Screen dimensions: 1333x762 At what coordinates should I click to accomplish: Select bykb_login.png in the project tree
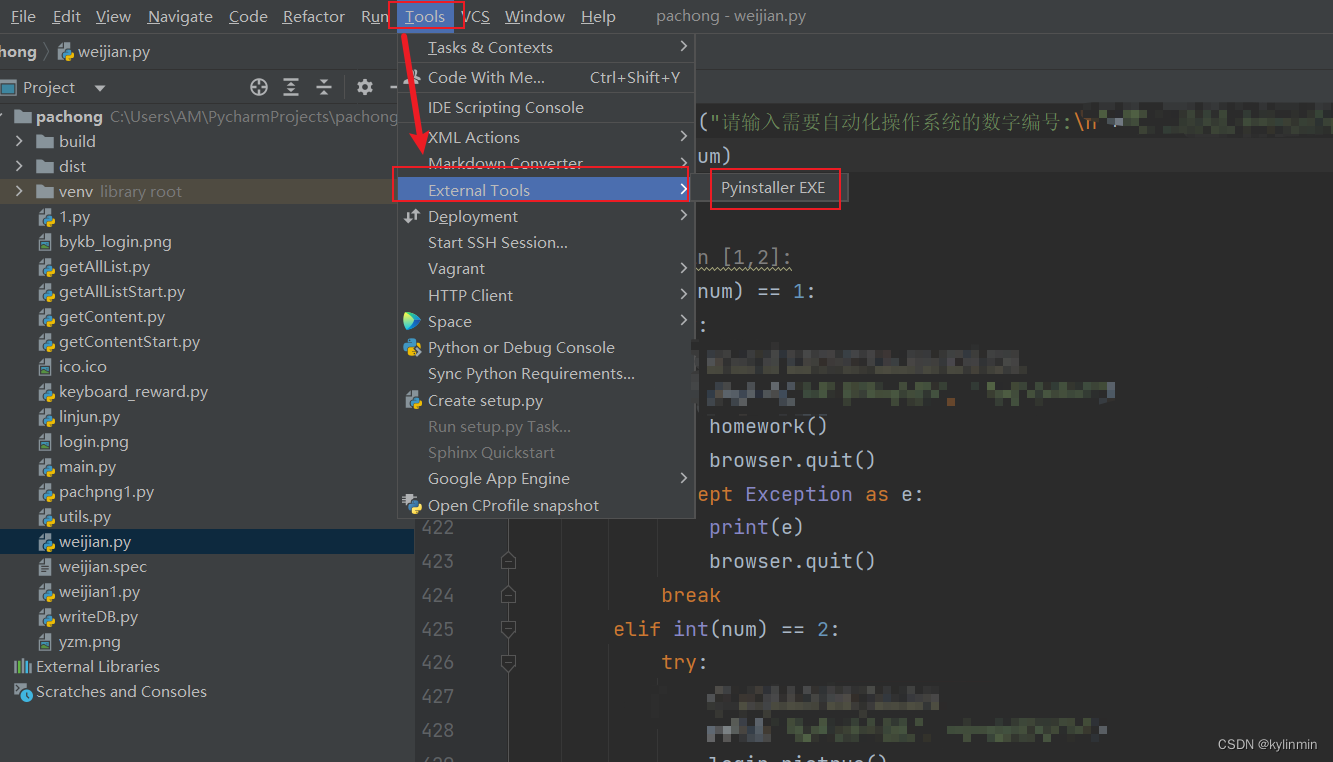coord(115,241)
